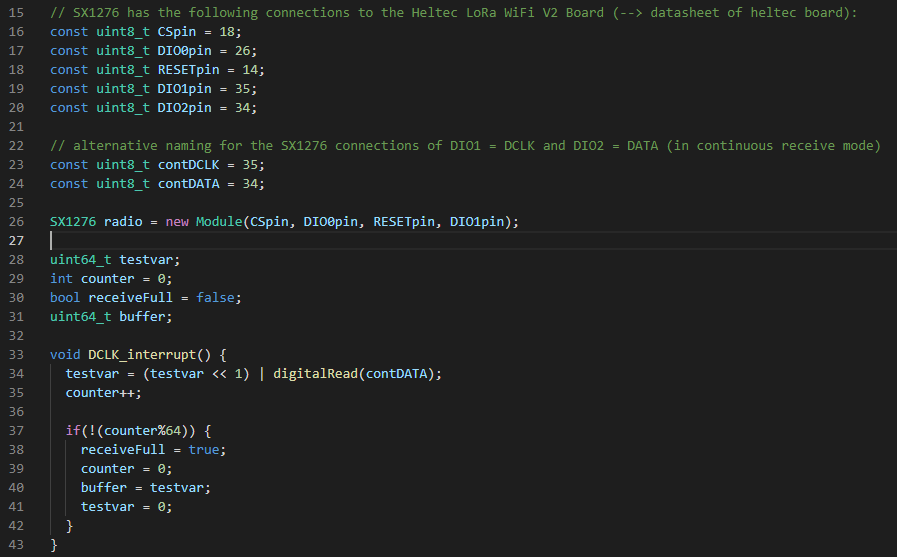The height and width of the screenshot is (557, 897).
Task: Click 'DIO1pin' in the line 19 declaration
Action: [184, 89]
